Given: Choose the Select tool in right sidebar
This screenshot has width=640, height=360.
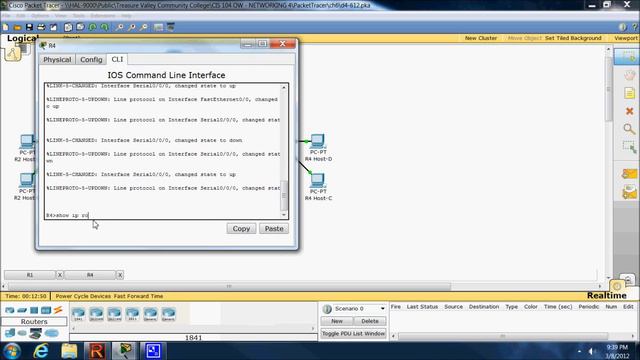Looking at the screenshot, I should [628, 57].
